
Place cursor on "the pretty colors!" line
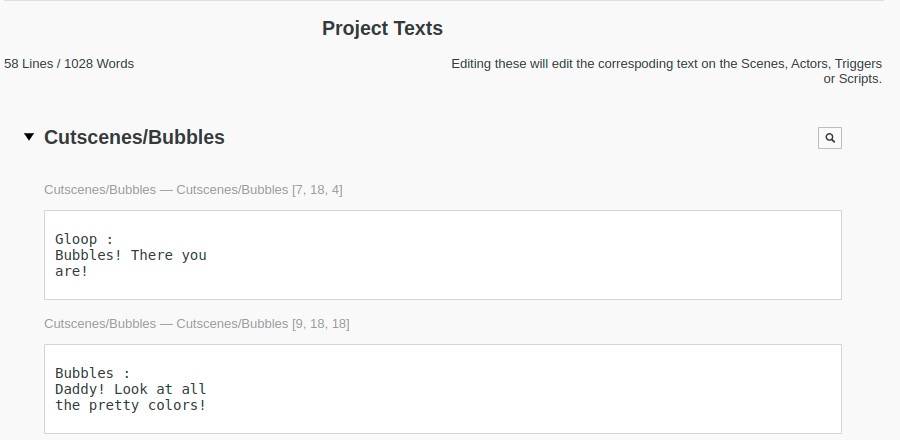pos(130,405)
